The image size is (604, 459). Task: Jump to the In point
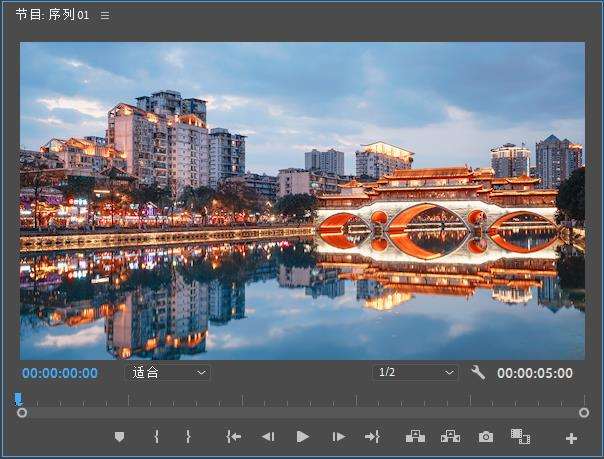tap(234, 437)
